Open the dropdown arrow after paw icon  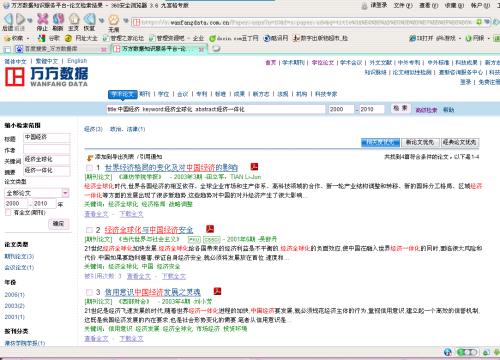pyautogui.click(x=126, y=21)
